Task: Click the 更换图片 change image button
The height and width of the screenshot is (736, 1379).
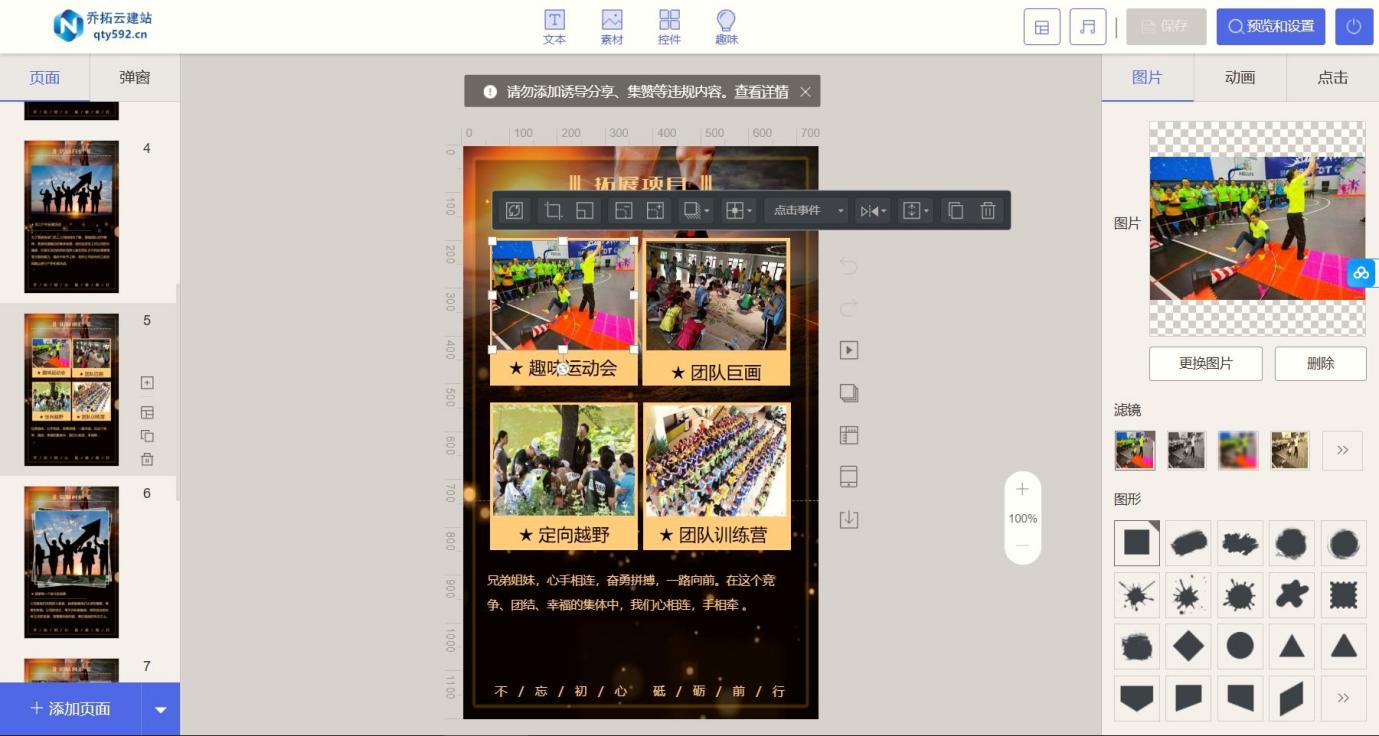Action: [1205, 363]
